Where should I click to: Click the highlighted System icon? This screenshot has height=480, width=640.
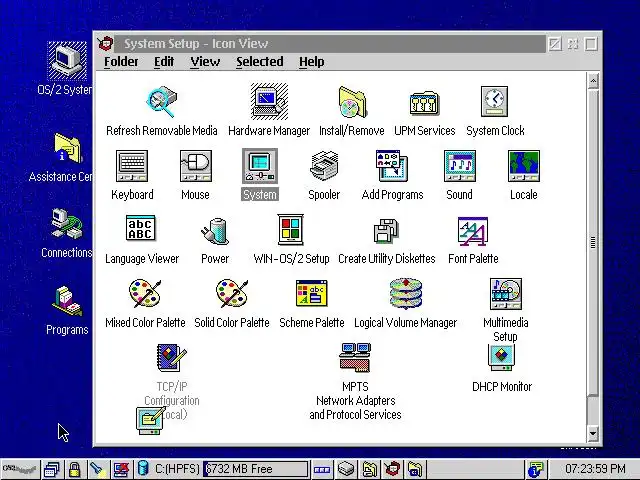click(x=260, y=166)
